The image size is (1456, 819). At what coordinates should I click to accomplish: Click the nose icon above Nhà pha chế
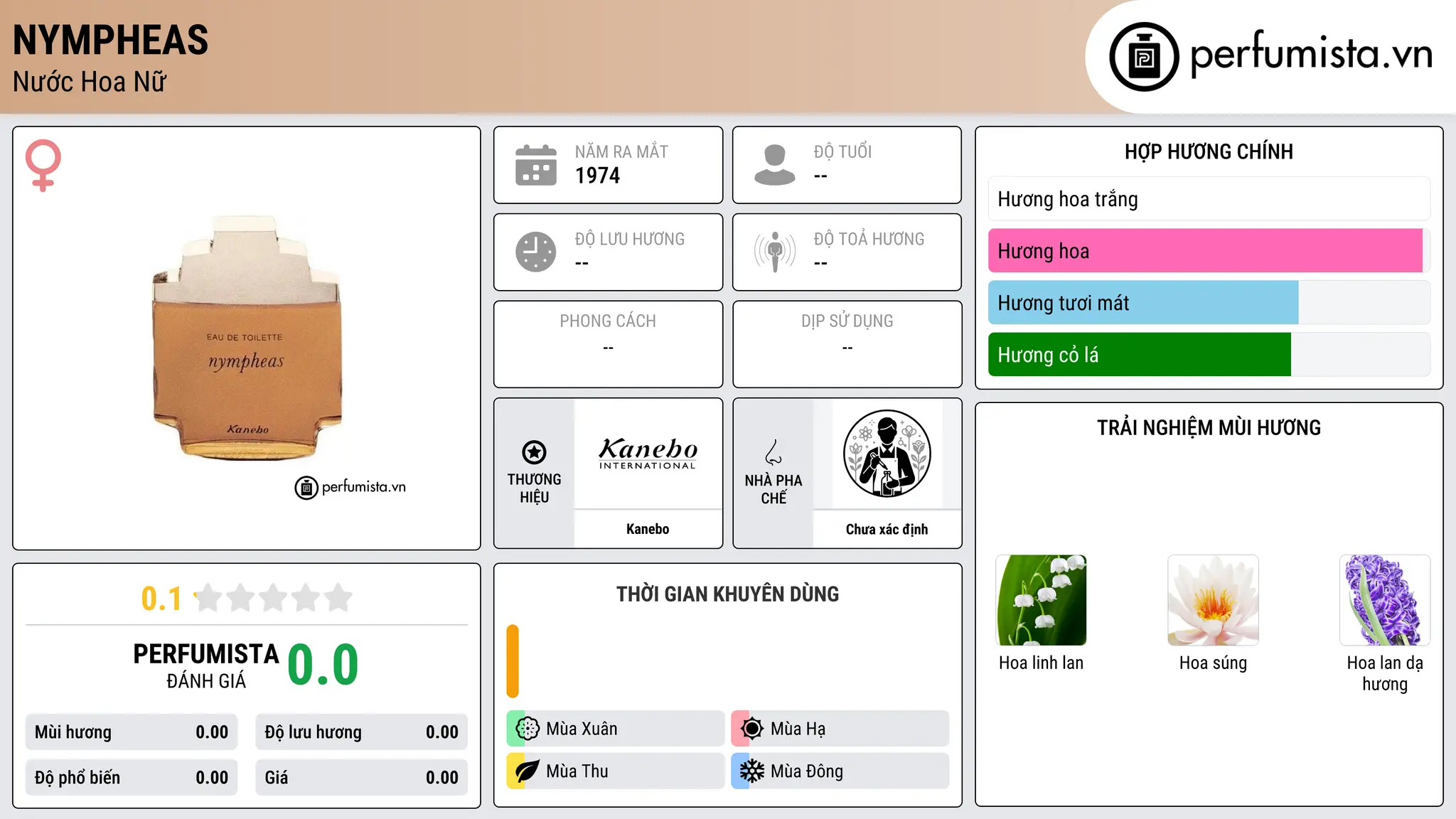(x=773, y=452)
